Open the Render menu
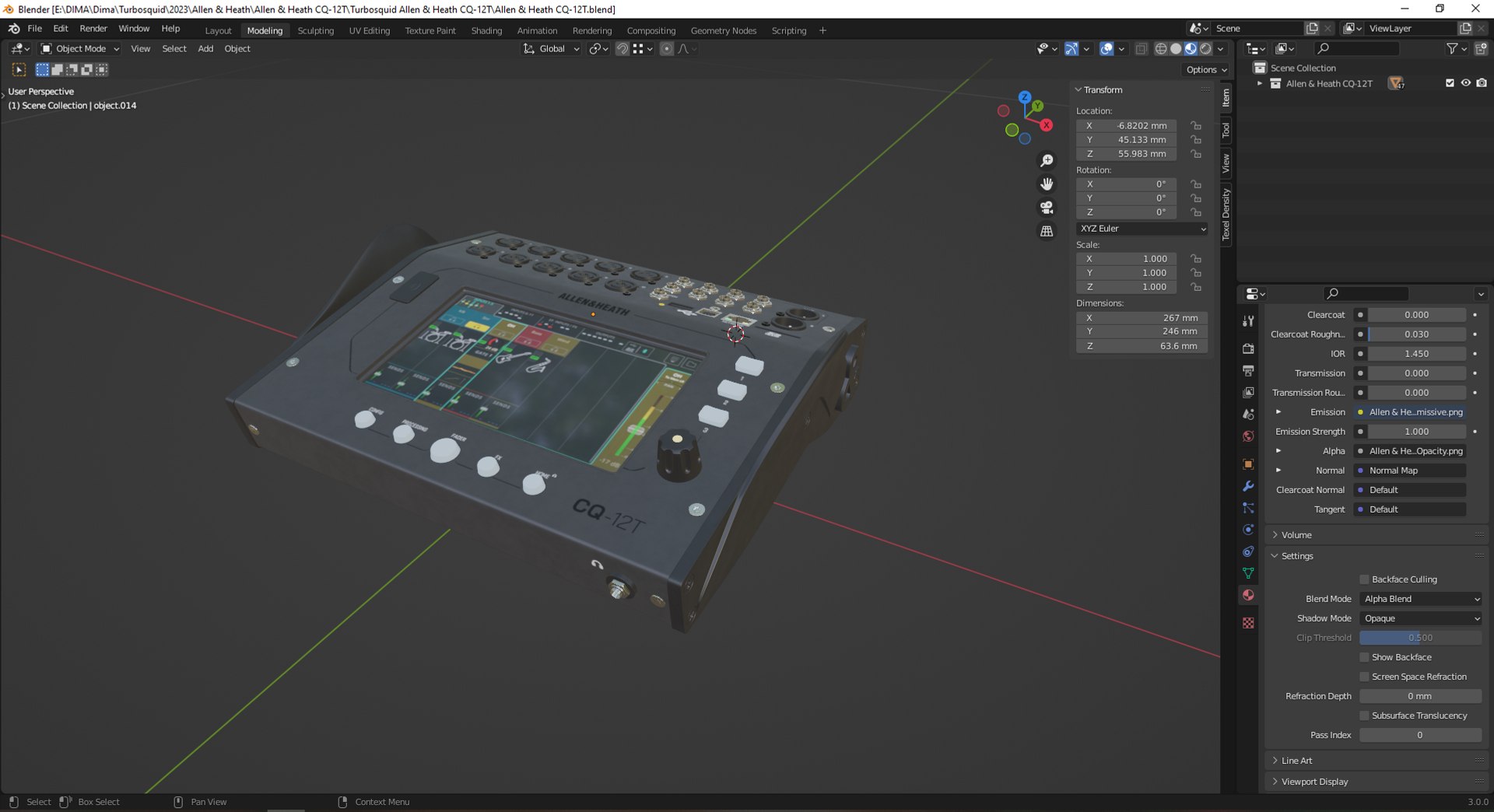1494x812 pixels. coord(93,29)
